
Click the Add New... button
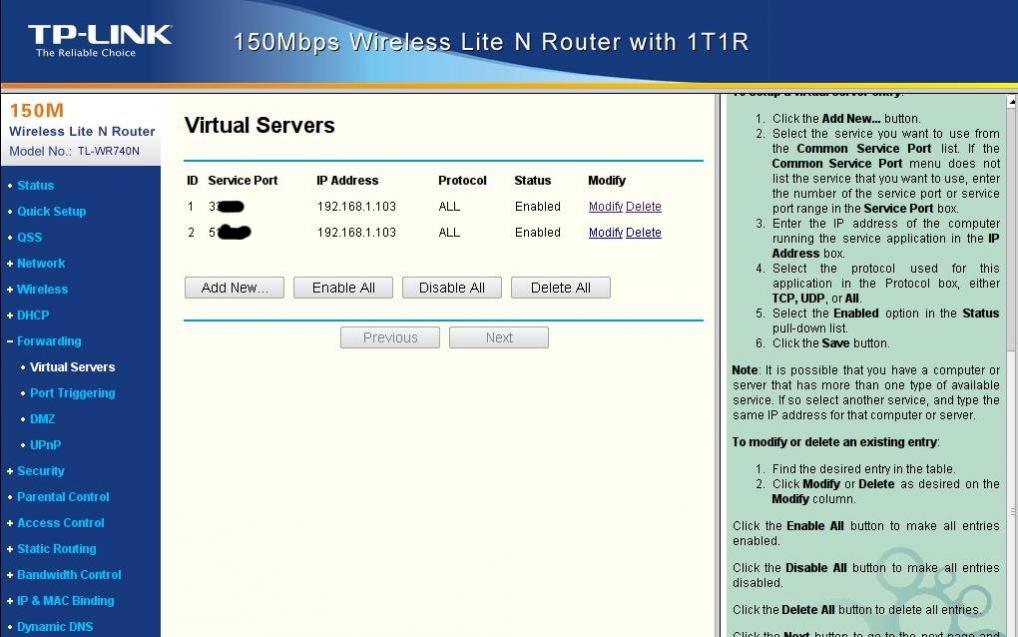234,288
